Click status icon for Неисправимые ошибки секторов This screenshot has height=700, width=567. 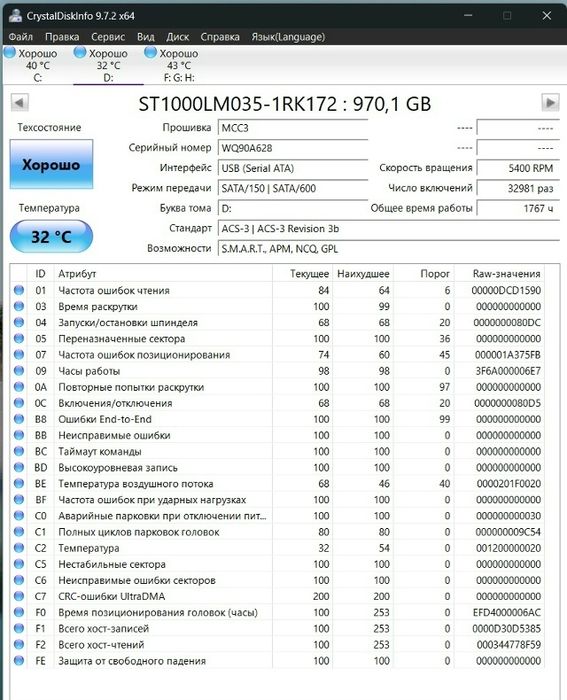(19, 580)
